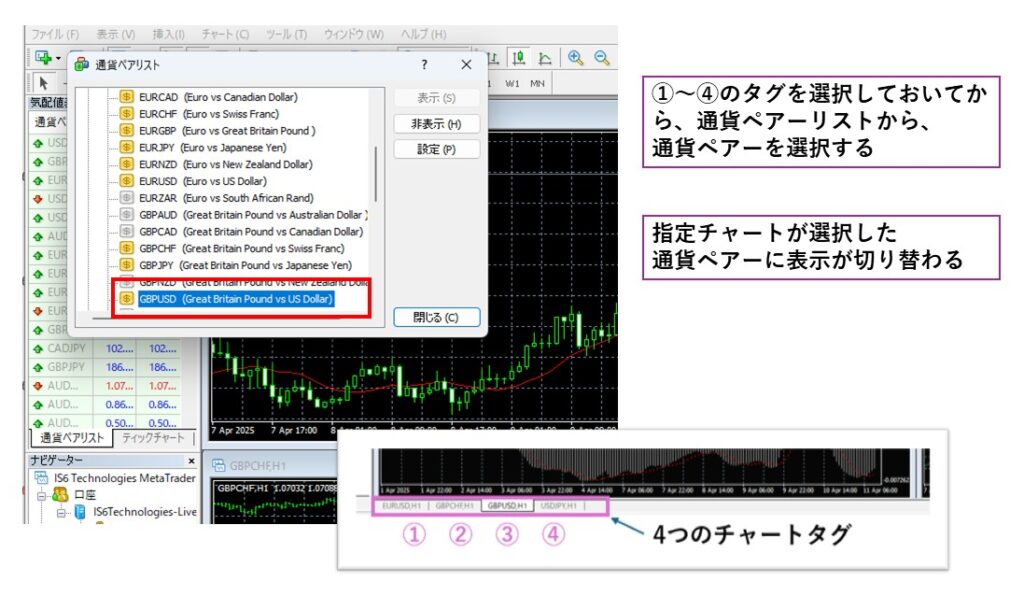Click the zoom out magnifier icon
The image size is (1024, 596).
pos(602,58)
